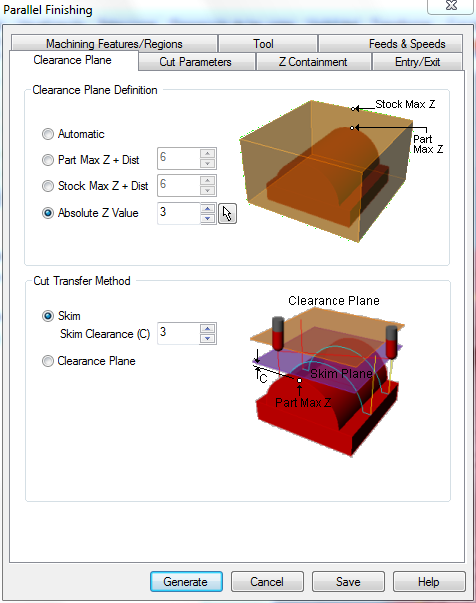Screen dimensions: 476x603
Task: Open the Z Containment tab
Action: 313,62
